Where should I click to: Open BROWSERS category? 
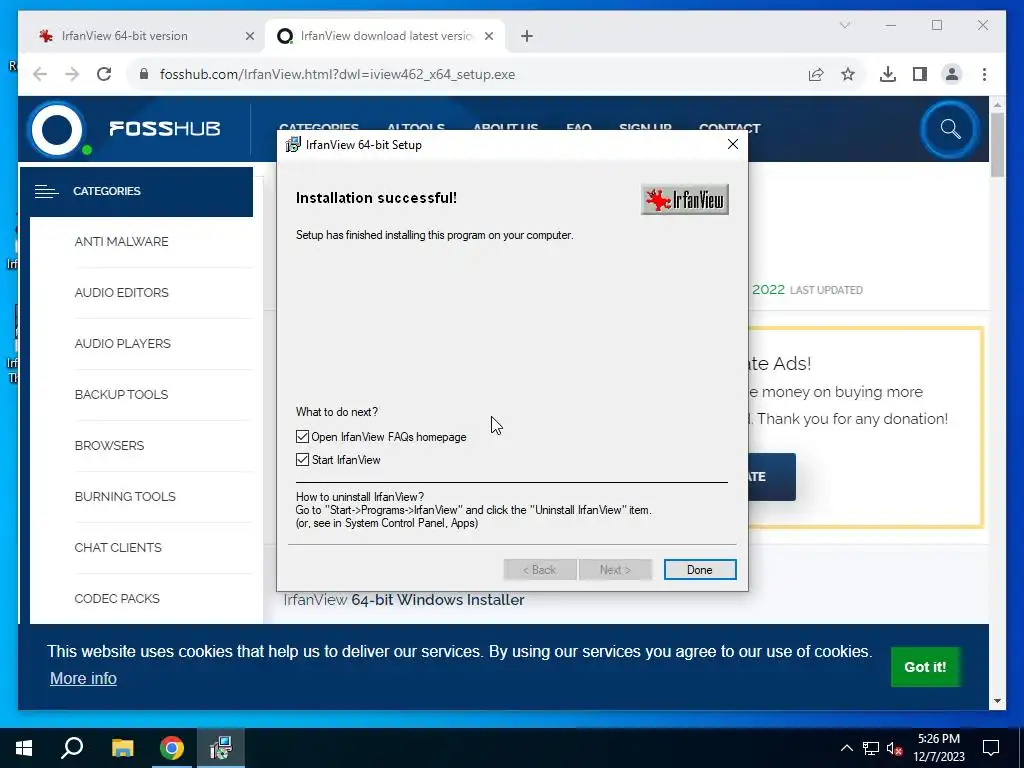(x=109, y=445)
